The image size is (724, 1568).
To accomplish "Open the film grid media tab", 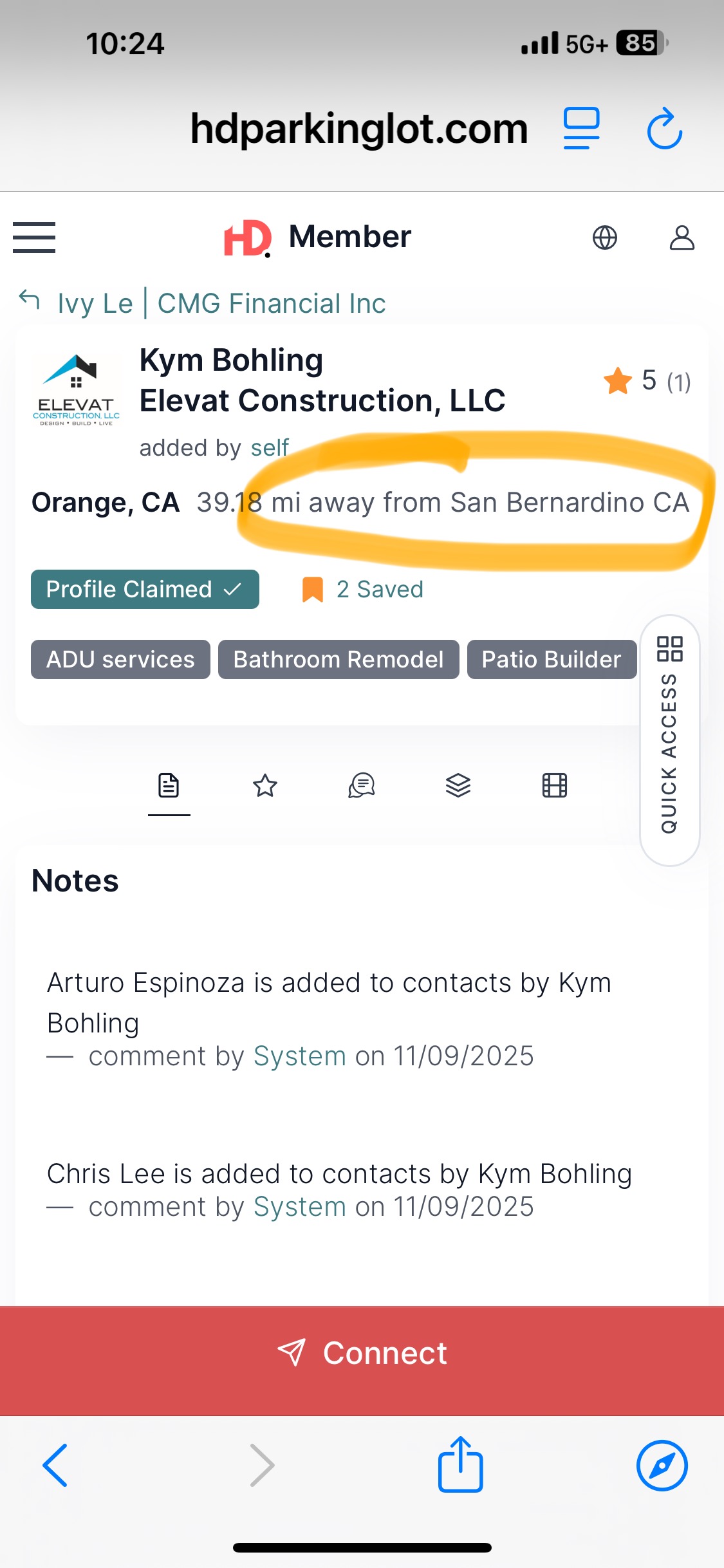I will 555,786.
